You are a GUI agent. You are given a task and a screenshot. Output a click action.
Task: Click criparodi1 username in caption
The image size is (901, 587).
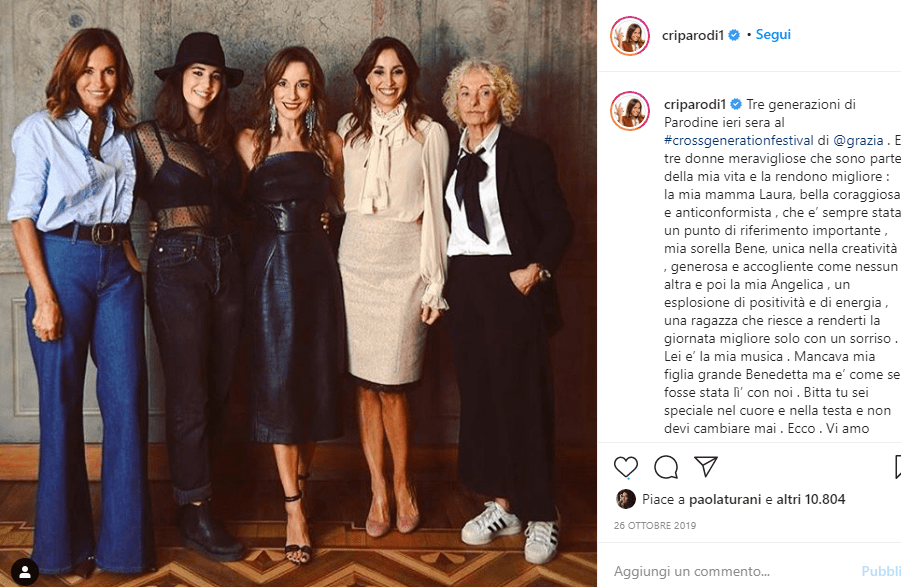(x=695, y=104)
